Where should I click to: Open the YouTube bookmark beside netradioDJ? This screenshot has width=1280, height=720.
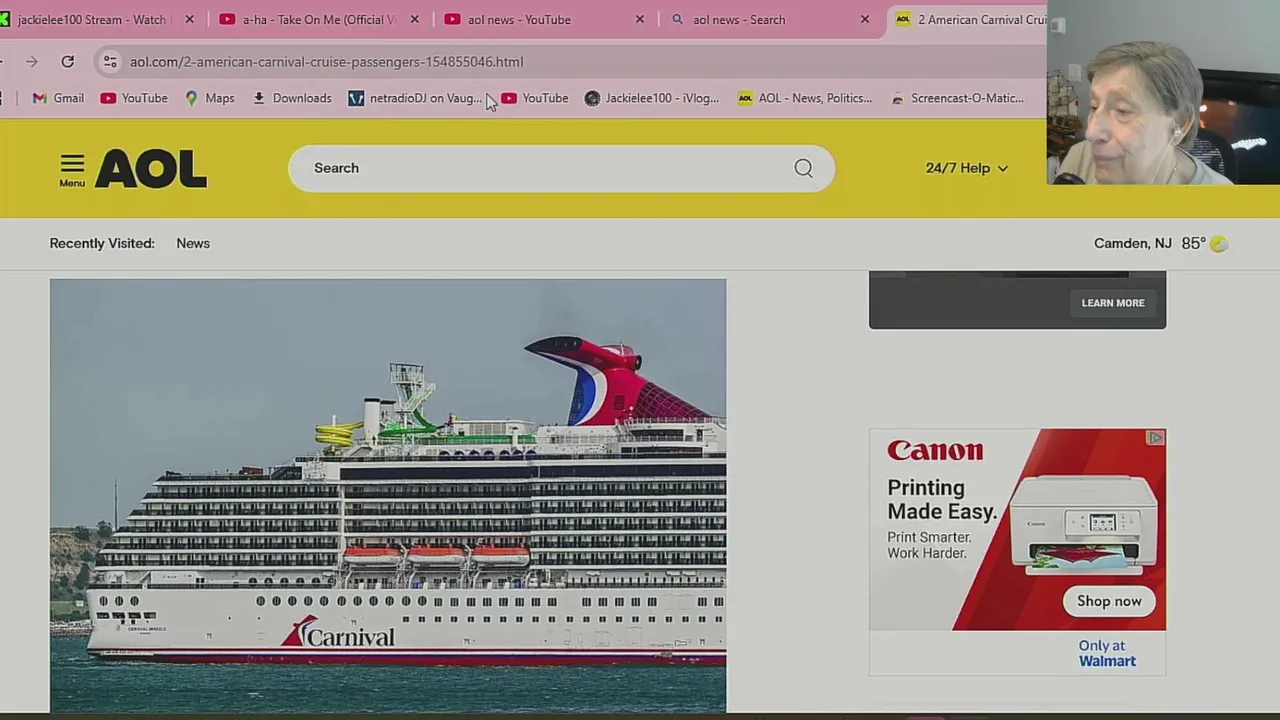tap(535, 98)
